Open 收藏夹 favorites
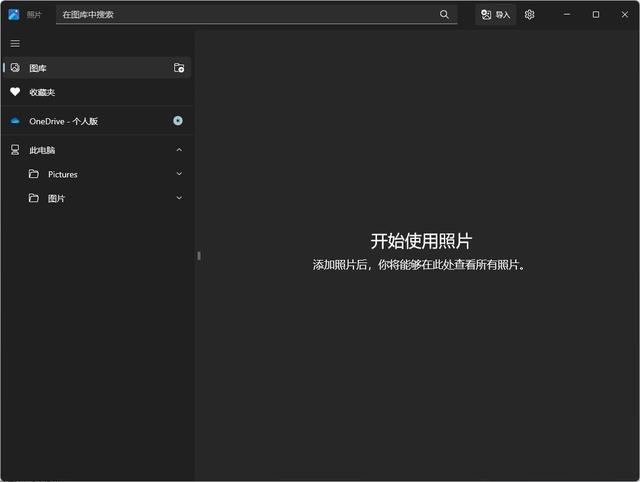 click(x=97, y=92)
